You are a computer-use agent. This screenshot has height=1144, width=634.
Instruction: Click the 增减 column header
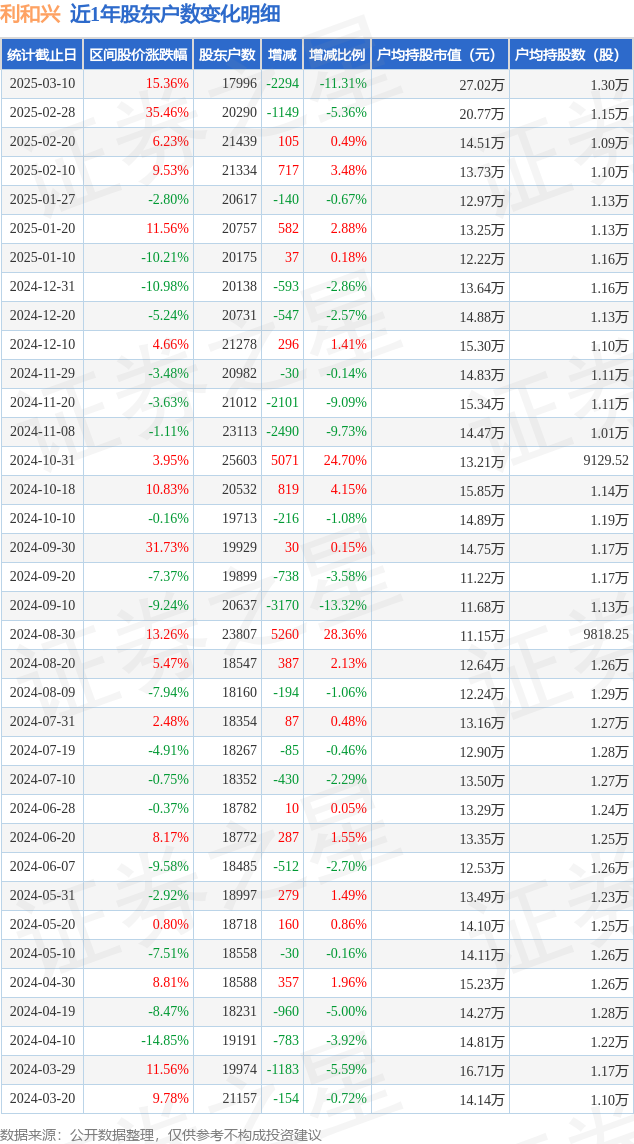[x=282, y=55]
